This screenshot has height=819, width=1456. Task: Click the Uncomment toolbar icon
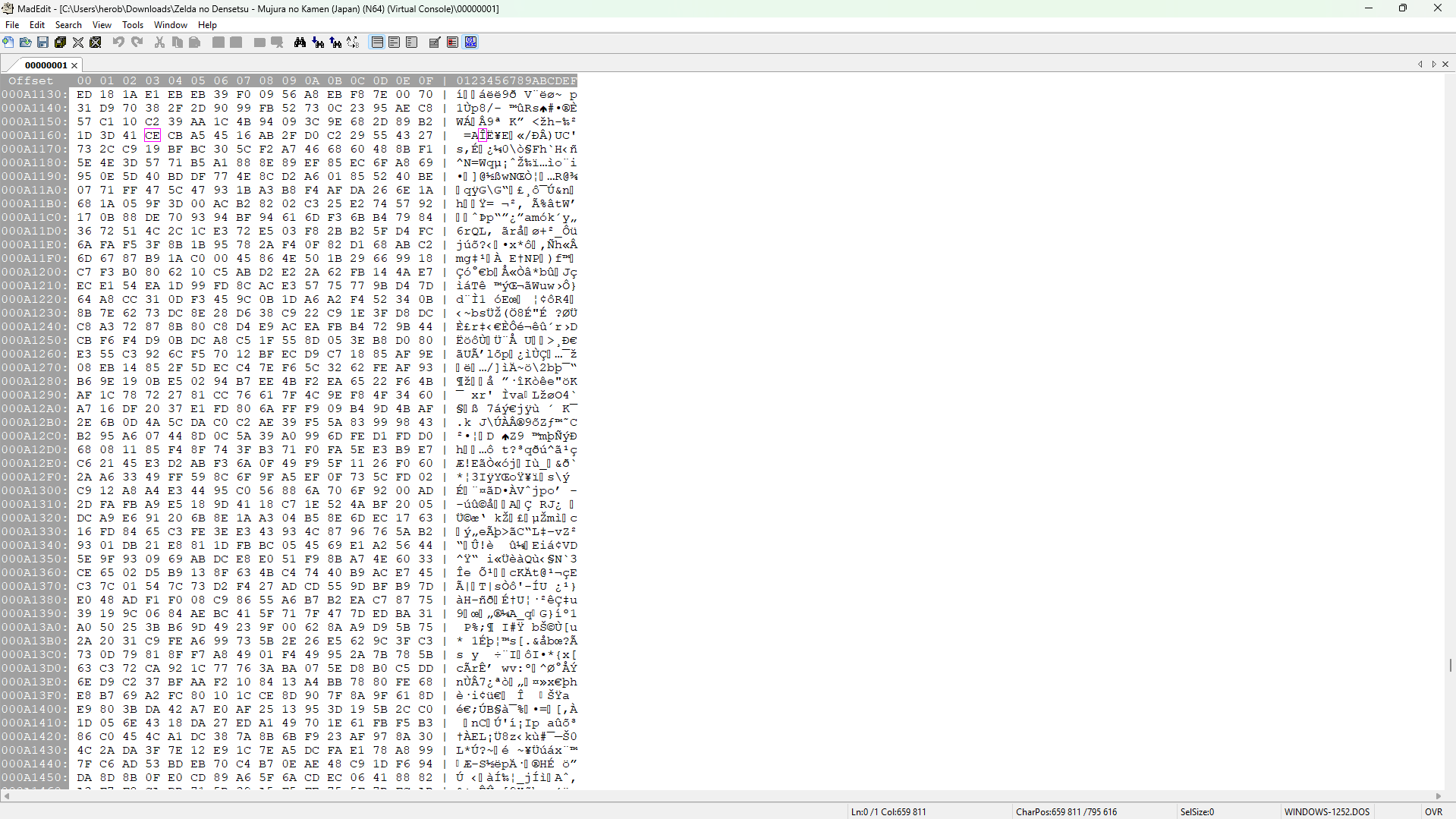point(277,43)
